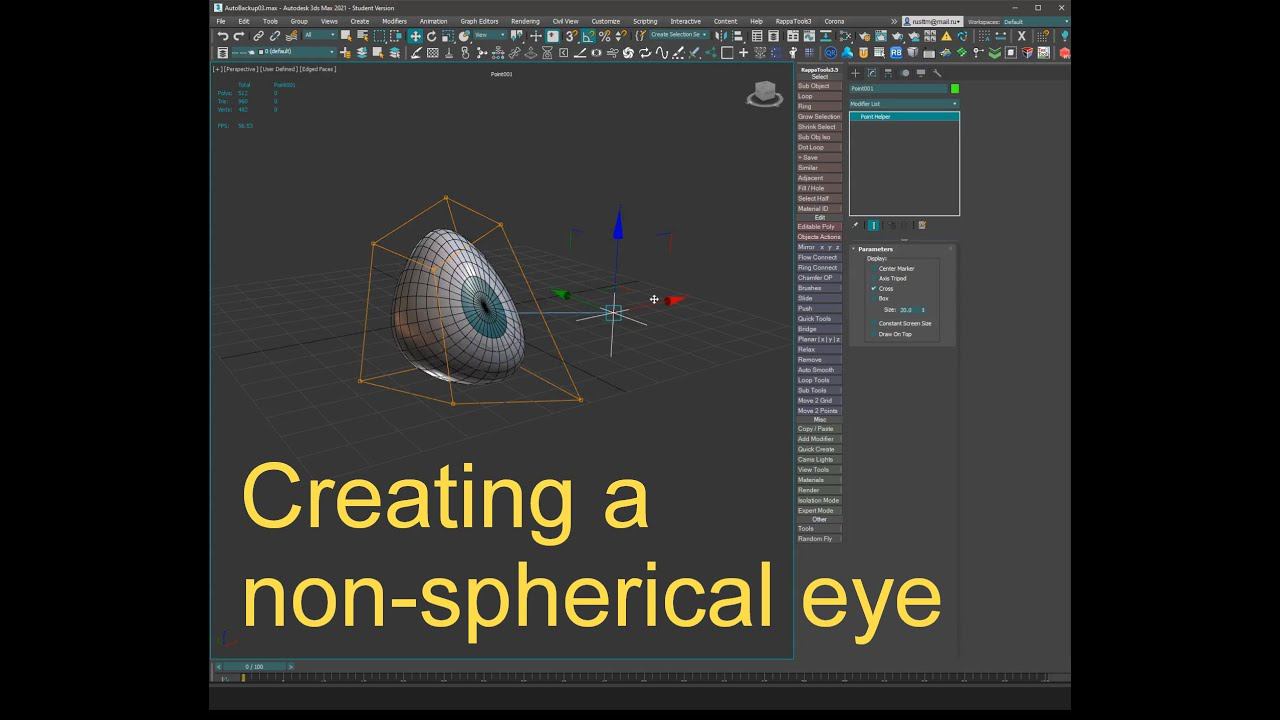Open the Graph Editors menu

(479, 21)
